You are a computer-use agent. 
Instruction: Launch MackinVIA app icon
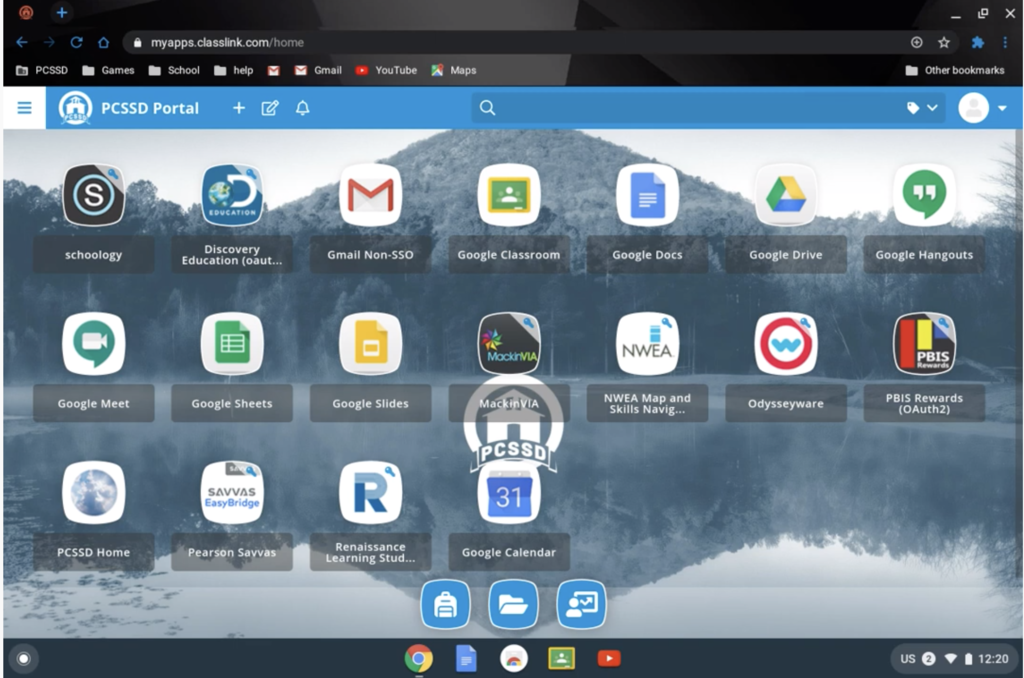509,344
